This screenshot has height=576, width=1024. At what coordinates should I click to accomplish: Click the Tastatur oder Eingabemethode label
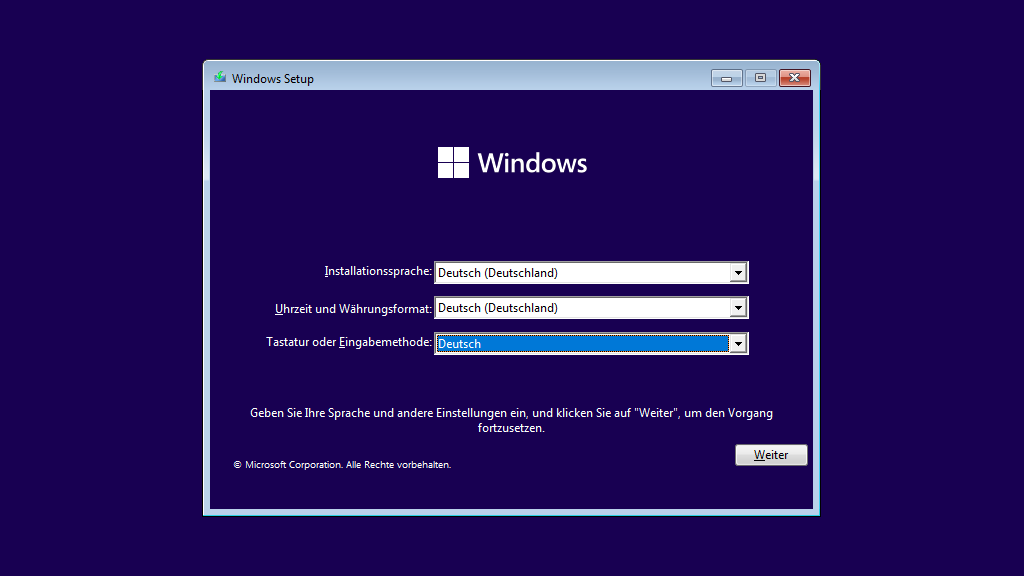click(x=349, y=343)
